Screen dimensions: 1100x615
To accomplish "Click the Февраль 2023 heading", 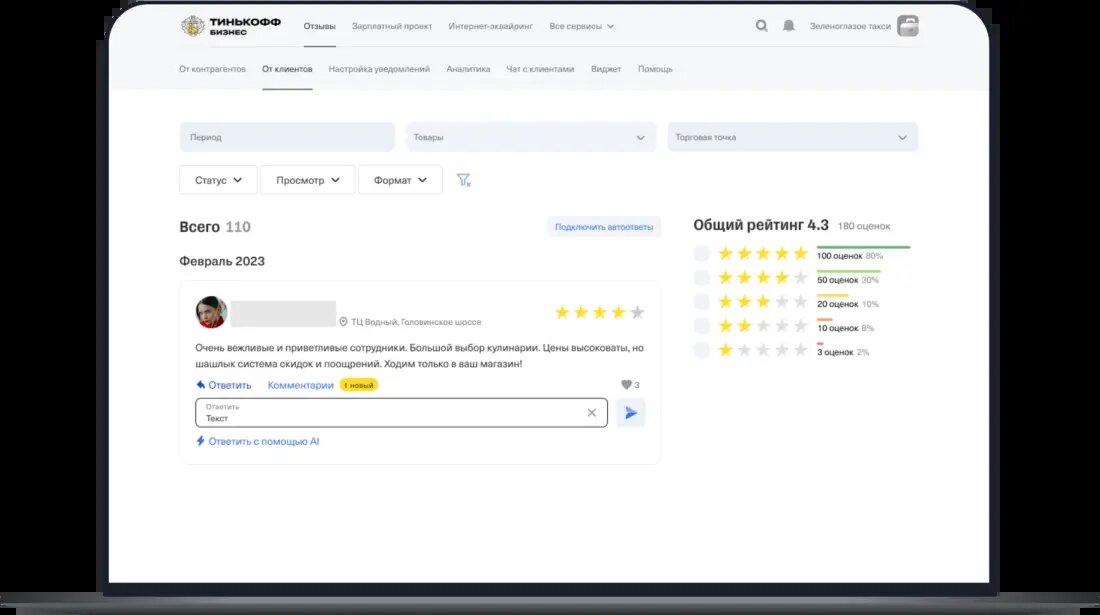I will coord(222,261).
